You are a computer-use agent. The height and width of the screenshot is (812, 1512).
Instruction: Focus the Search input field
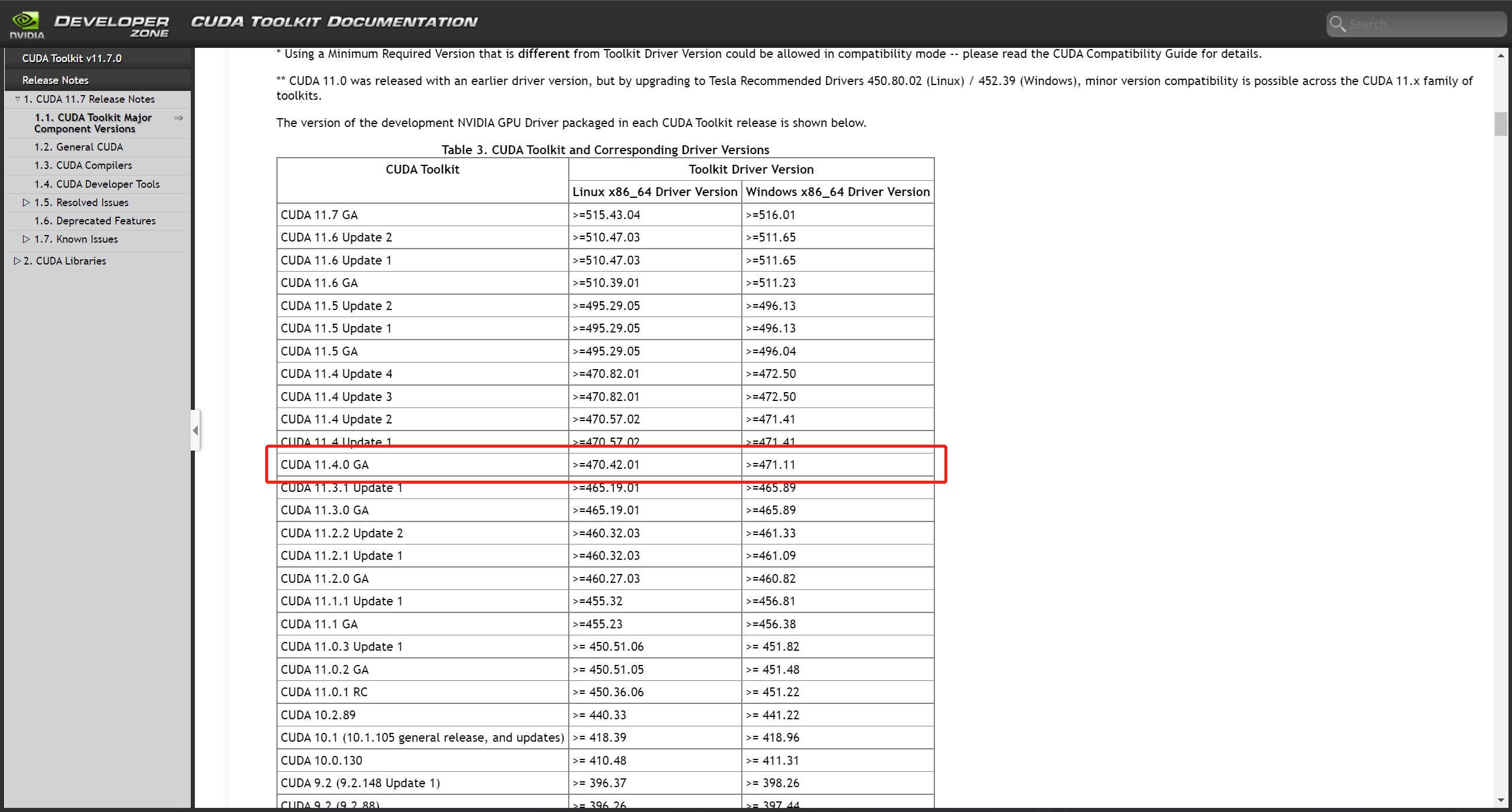[1423, 24]
